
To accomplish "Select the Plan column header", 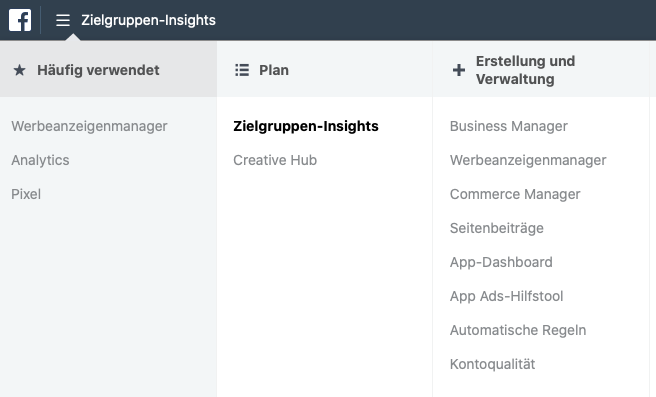I will click(325, 69).
